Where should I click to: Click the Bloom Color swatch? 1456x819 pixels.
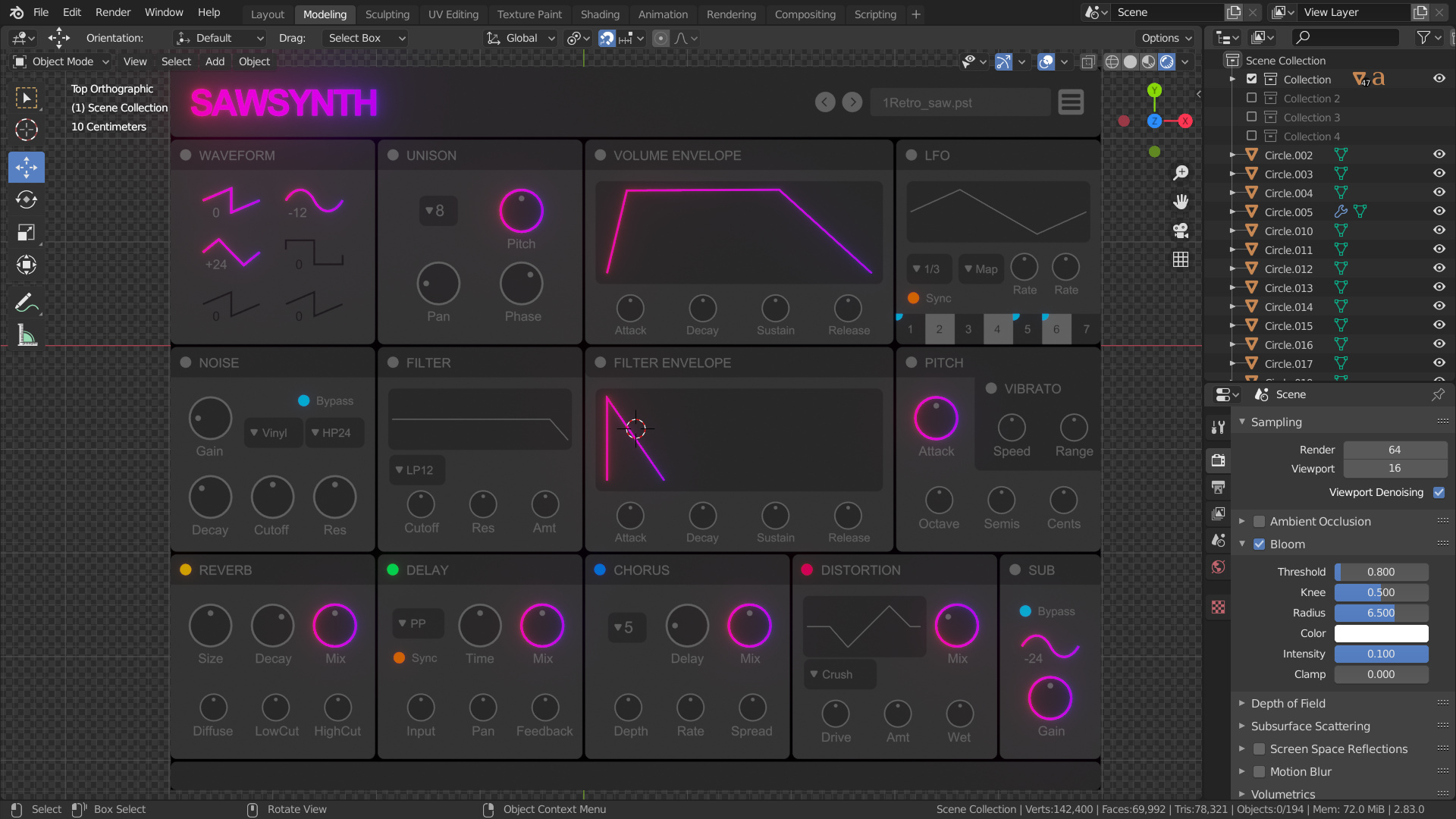tap(1381, 633)
